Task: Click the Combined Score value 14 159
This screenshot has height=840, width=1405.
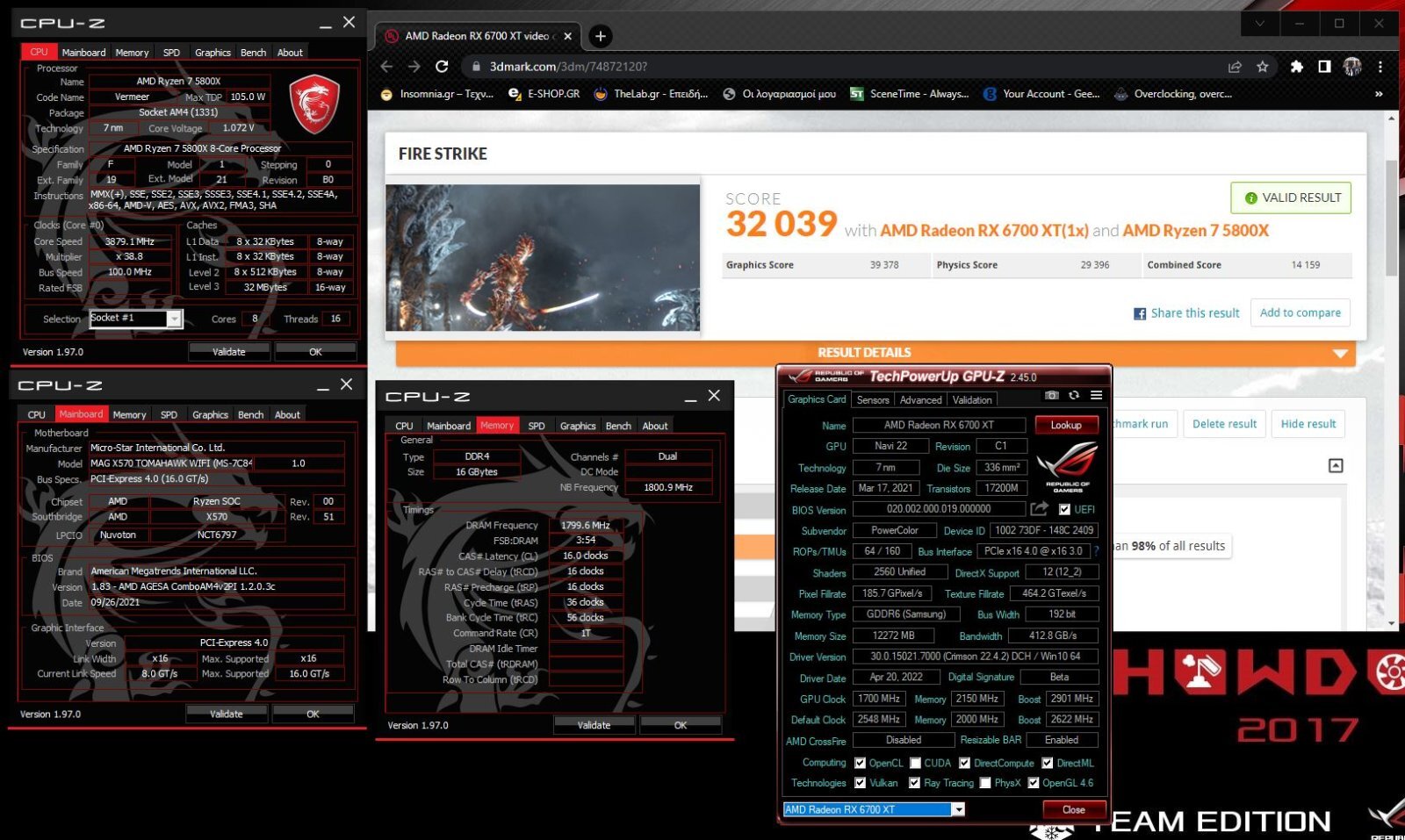Action: (x=1305, y=265)
